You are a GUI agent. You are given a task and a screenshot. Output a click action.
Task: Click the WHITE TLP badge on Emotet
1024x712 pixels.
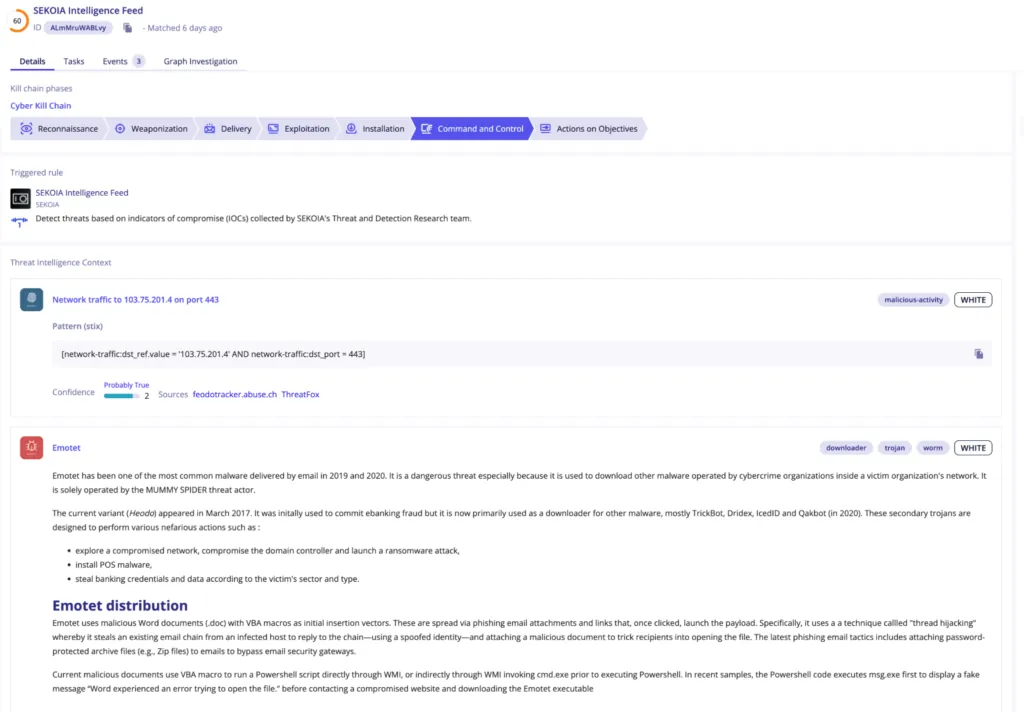tap(973, 448)
